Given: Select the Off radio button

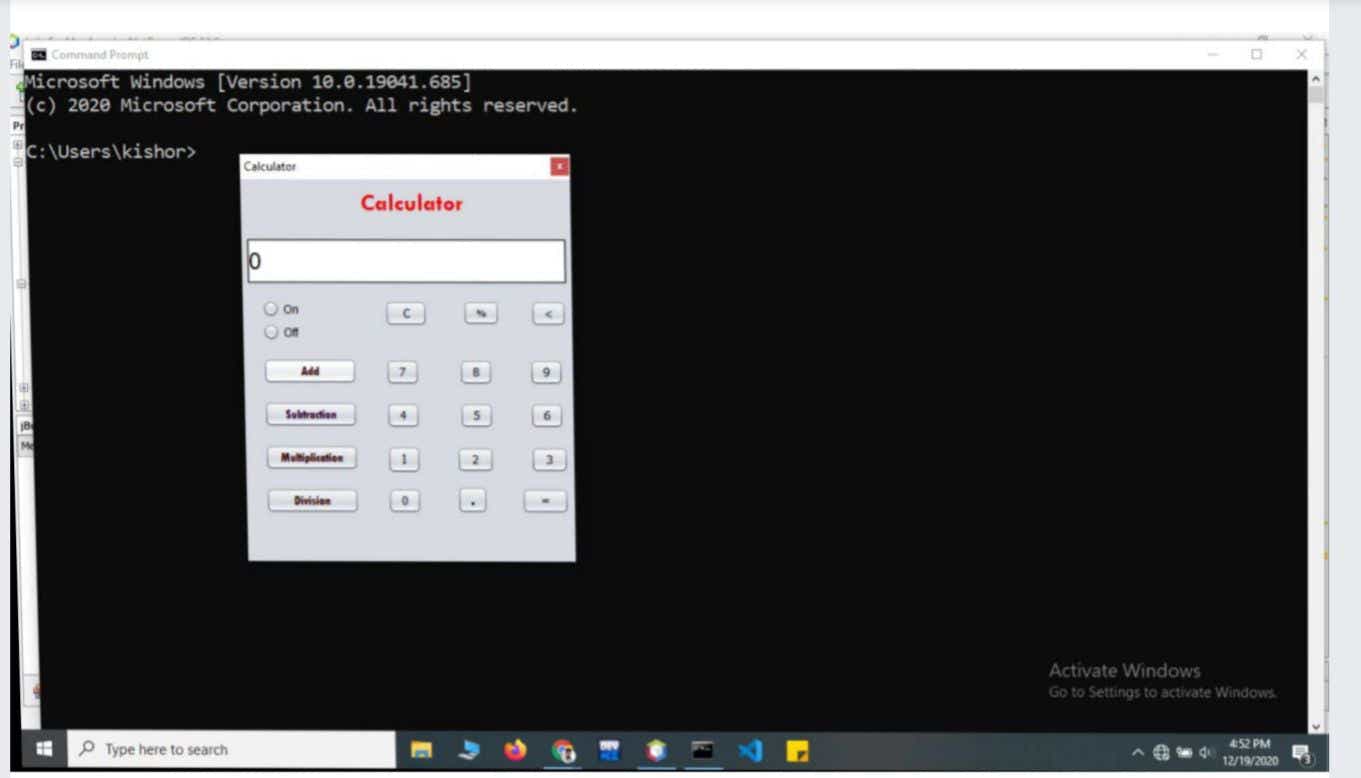Looking at the screenshot, I should tap(271, 332).
